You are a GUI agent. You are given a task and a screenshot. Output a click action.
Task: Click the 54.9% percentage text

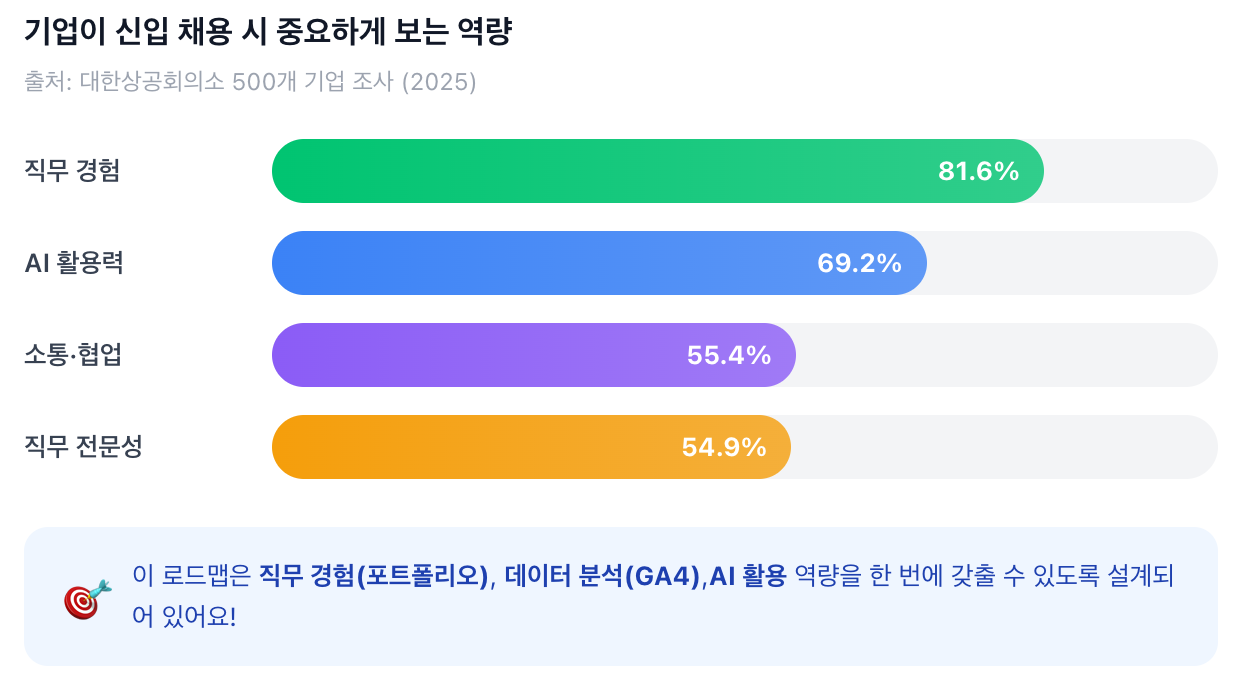(724, 447)
